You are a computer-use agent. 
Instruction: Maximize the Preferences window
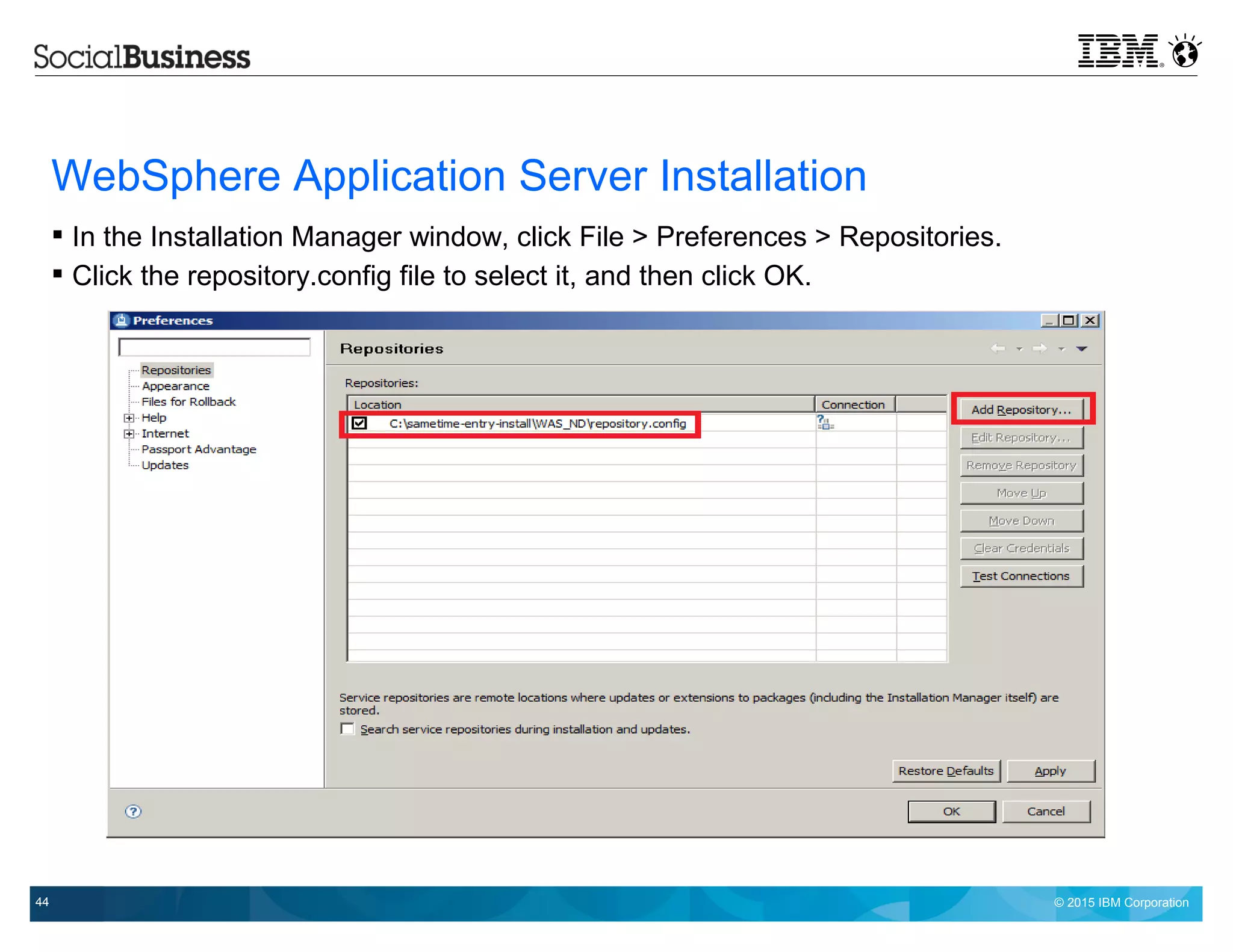click(x=1069, y=320)
